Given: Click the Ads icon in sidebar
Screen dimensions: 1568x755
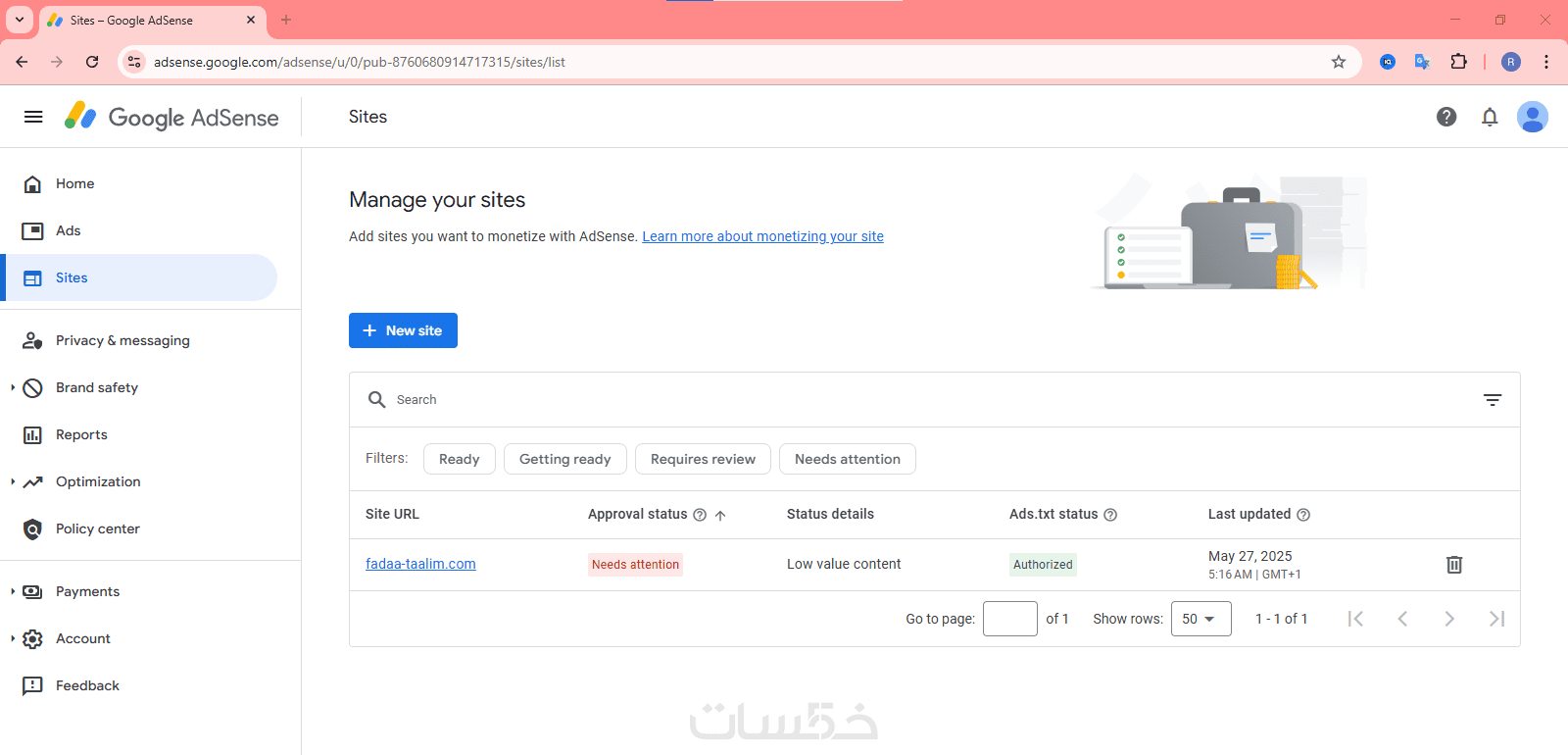Looking at the screenshot, I should pos(32,230).
